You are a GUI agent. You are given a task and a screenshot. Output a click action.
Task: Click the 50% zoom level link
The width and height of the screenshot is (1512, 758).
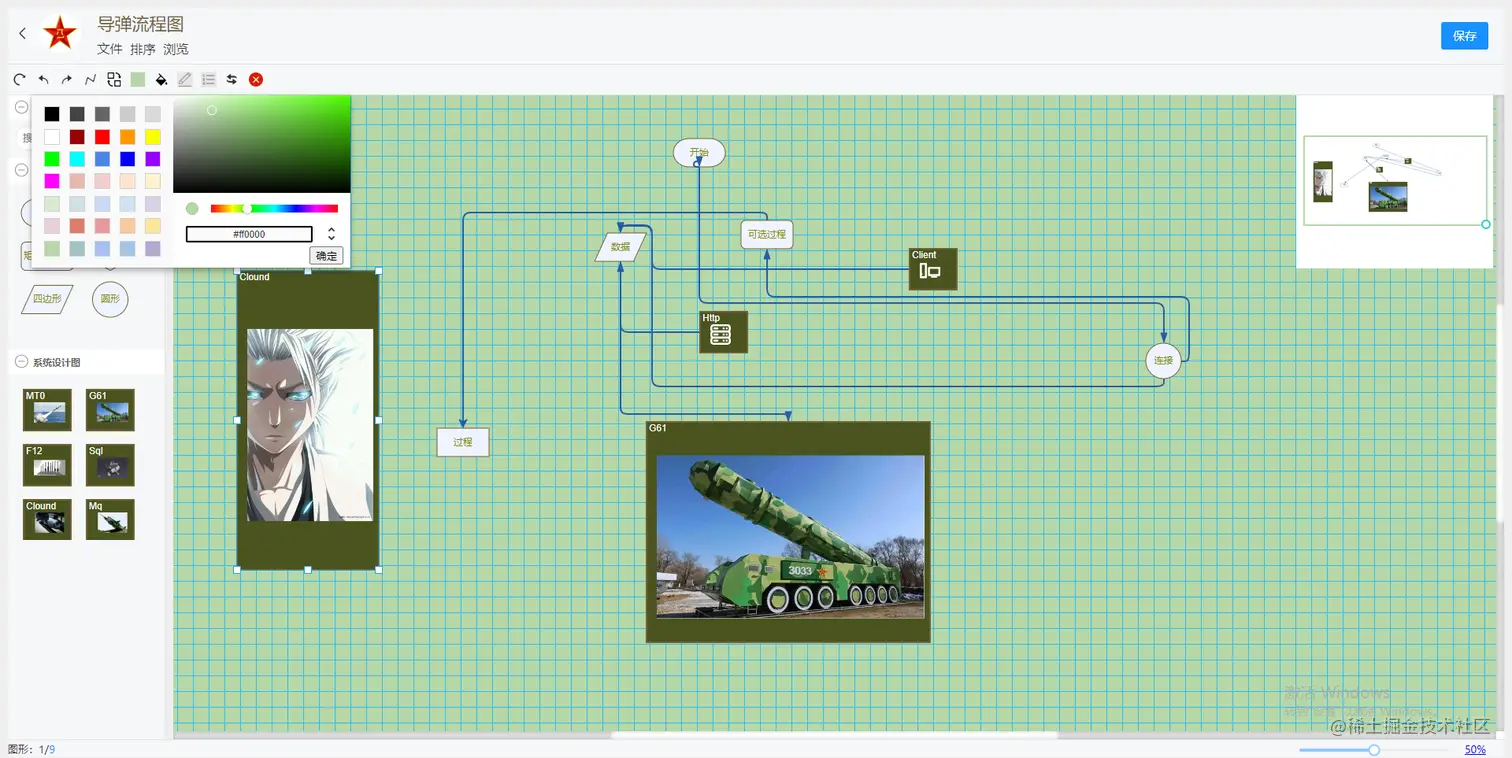[x=1475, y=750]
